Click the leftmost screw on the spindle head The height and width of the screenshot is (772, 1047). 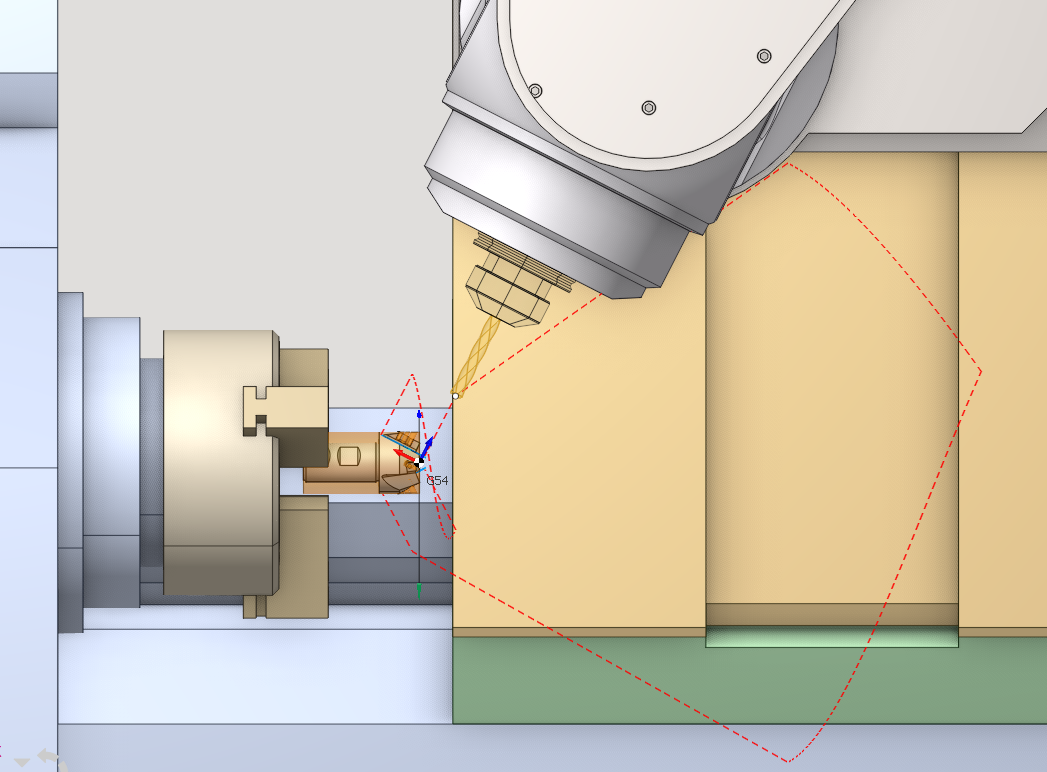[535, 91]
